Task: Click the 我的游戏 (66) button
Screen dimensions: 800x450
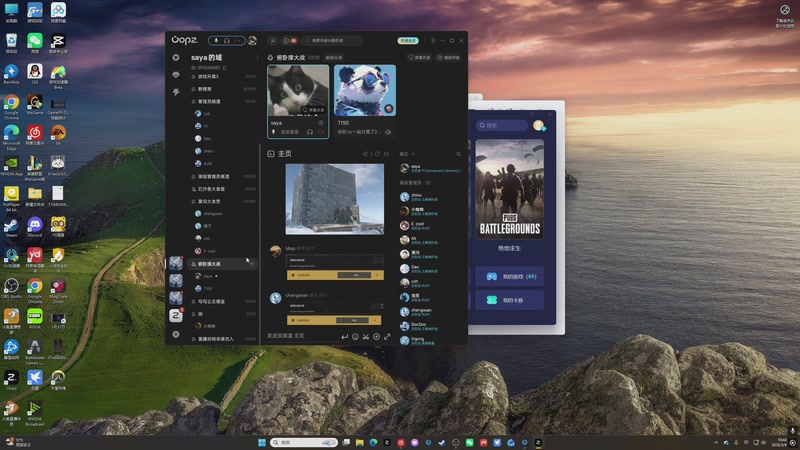Action: click(x=510, y=276)
